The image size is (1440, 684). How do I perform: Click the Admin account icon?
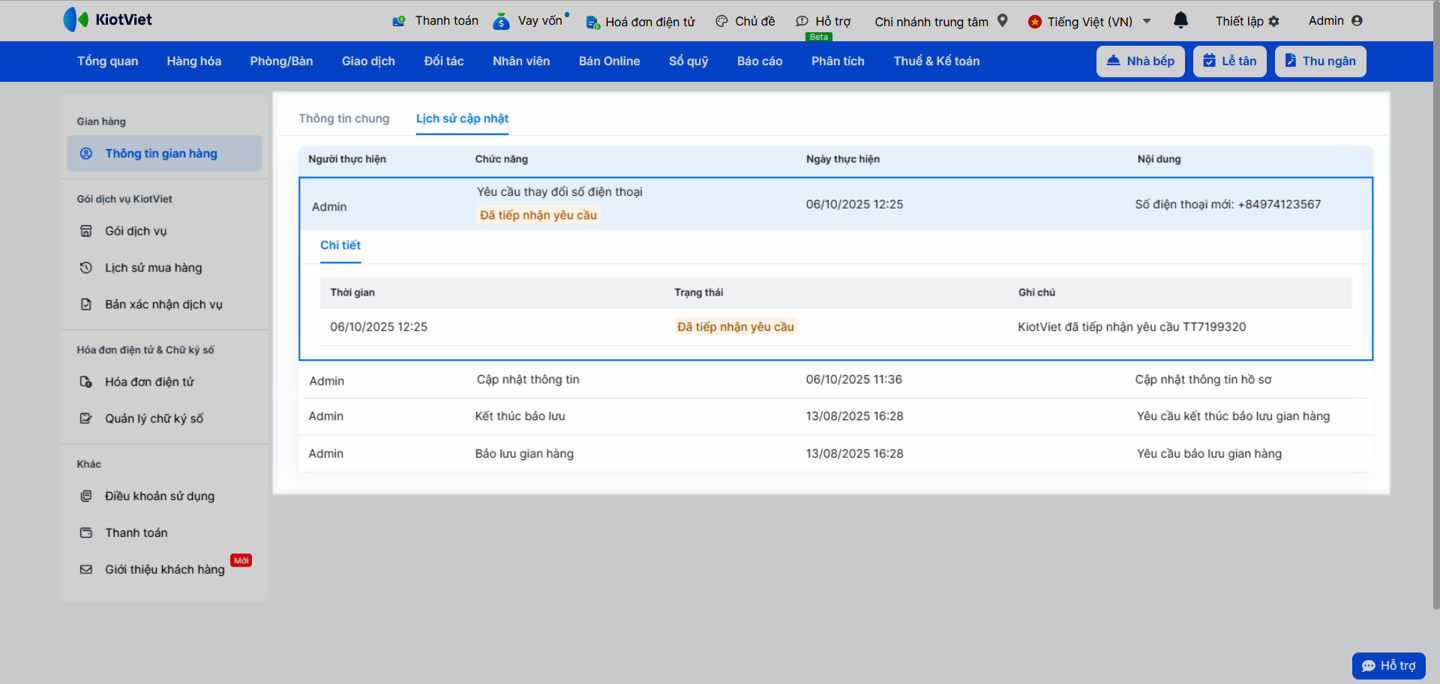(x=1356, y=21)
